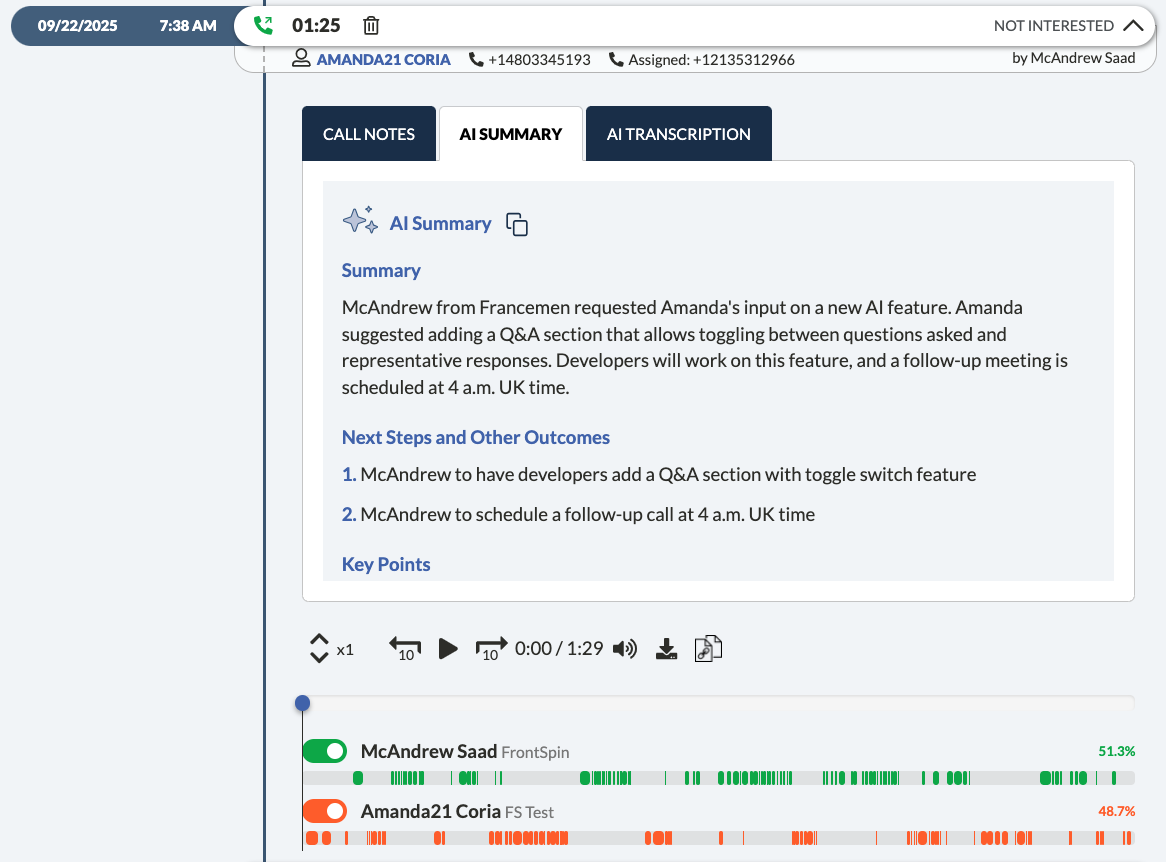The width and height of the screenshot is (1166, 862).
Task: Collapse the NOT INTERESTED call entry chevron
Action: [x=1133, y=25]
